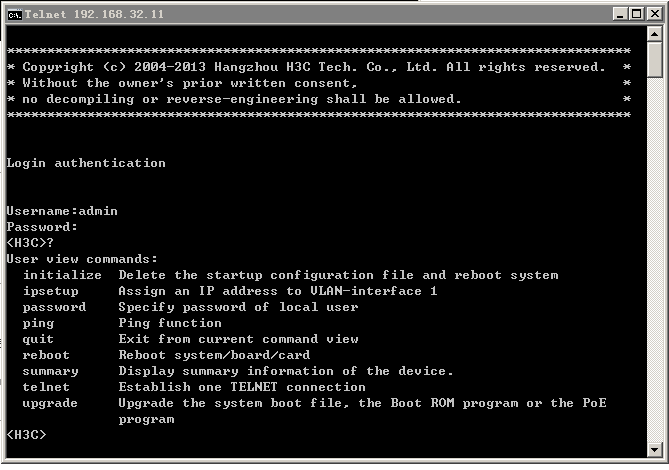Click the scrollbar down arrow
Screen dimensions: 669x470
654,449
